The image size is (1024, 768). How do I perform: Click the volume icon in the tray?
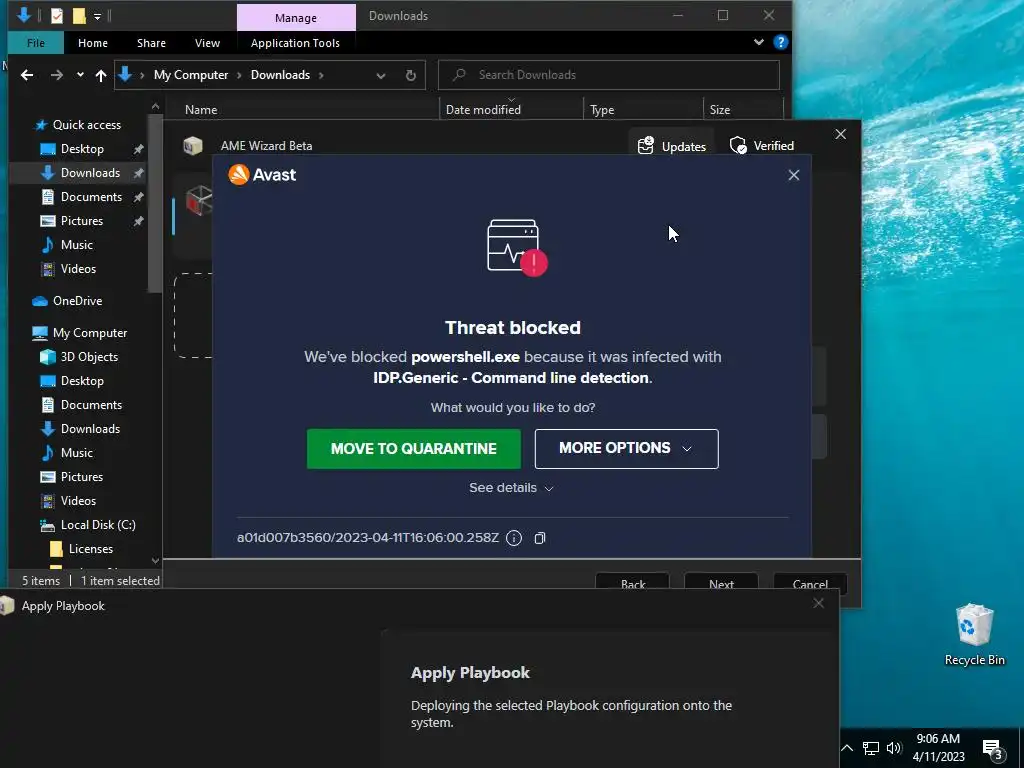894,748
